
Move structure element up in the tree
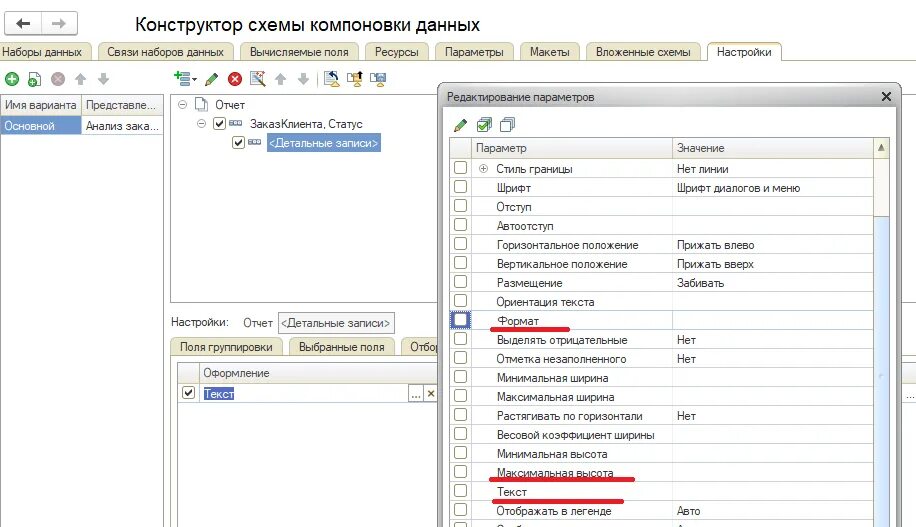click(280, 79)
